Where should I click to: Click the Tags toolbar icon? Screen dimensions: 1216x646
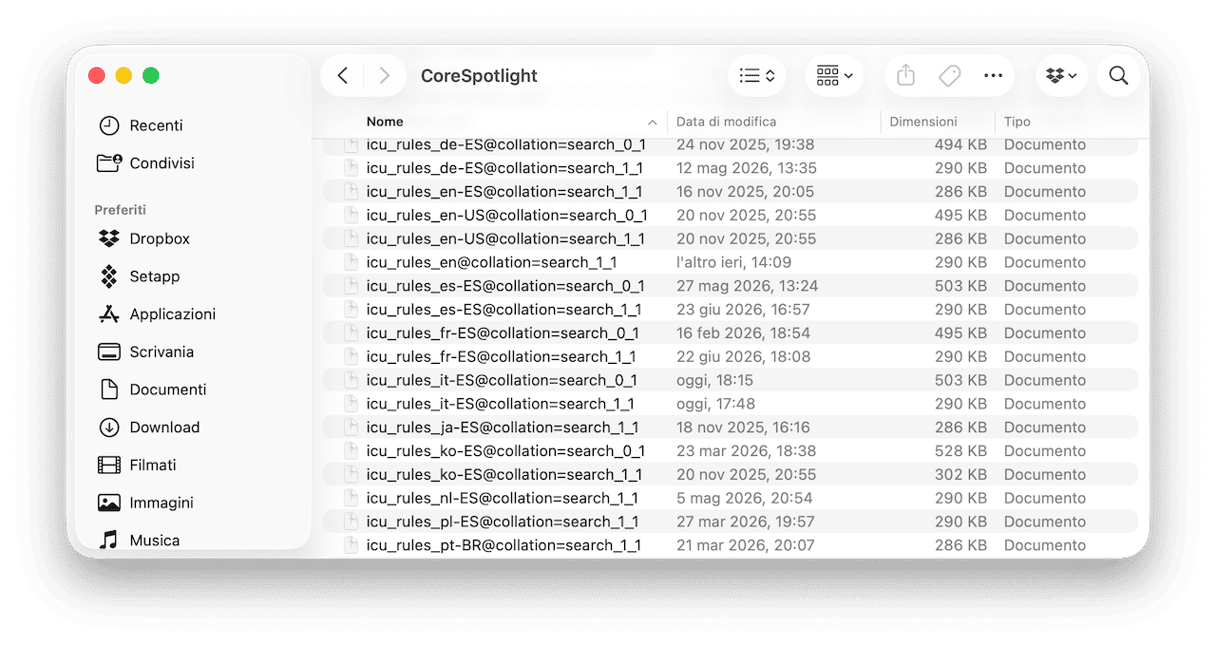click(x=950, y=76)
